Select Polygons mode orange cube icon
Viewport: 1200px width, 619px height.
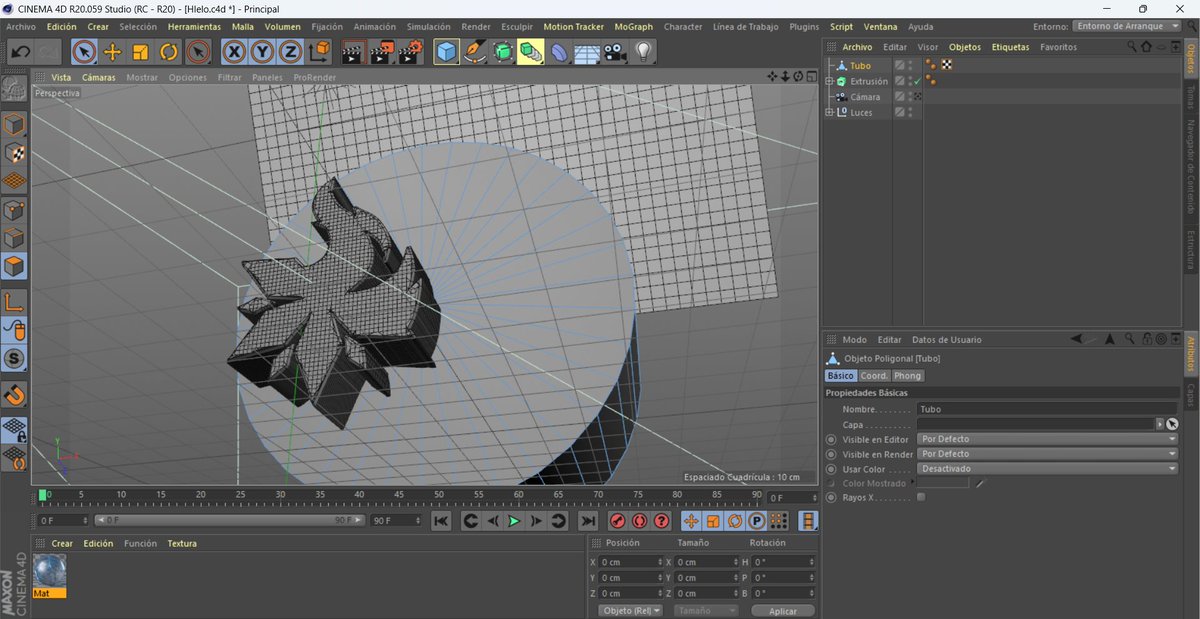[14, 267]
